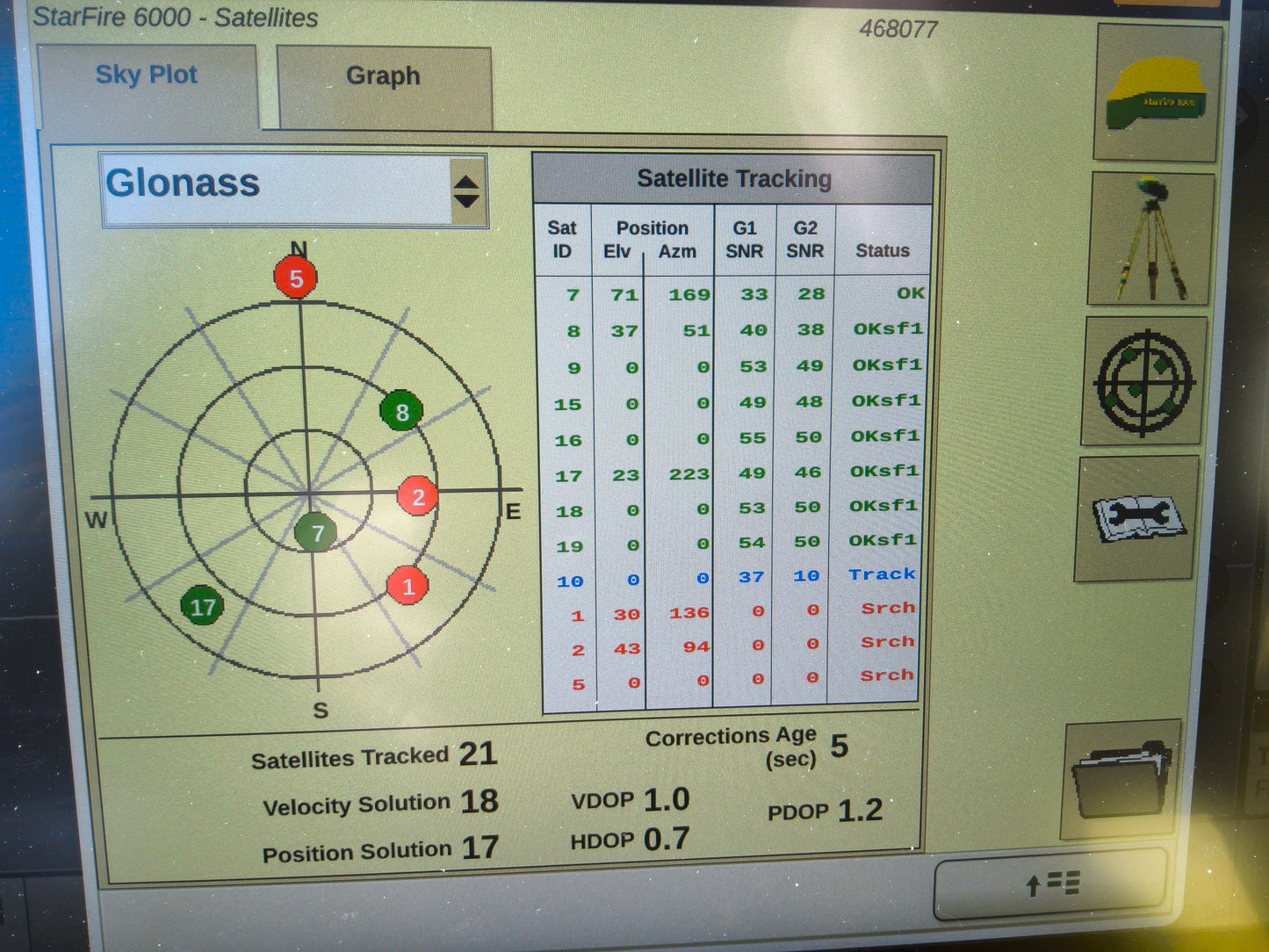Open the Glonass constellation dropdown
Screen dimensions: 1269x952
click(x=277, y=189)
